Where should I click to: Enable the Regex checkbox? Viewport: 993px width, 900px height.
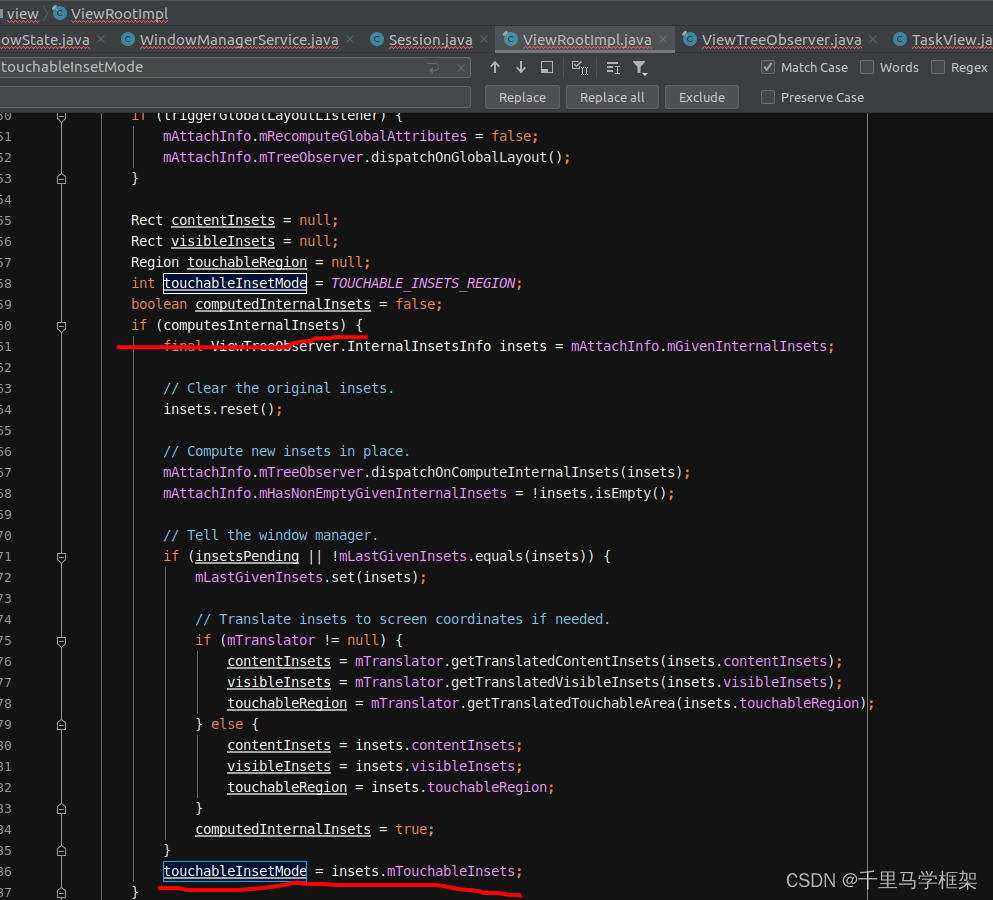point(938,67)
